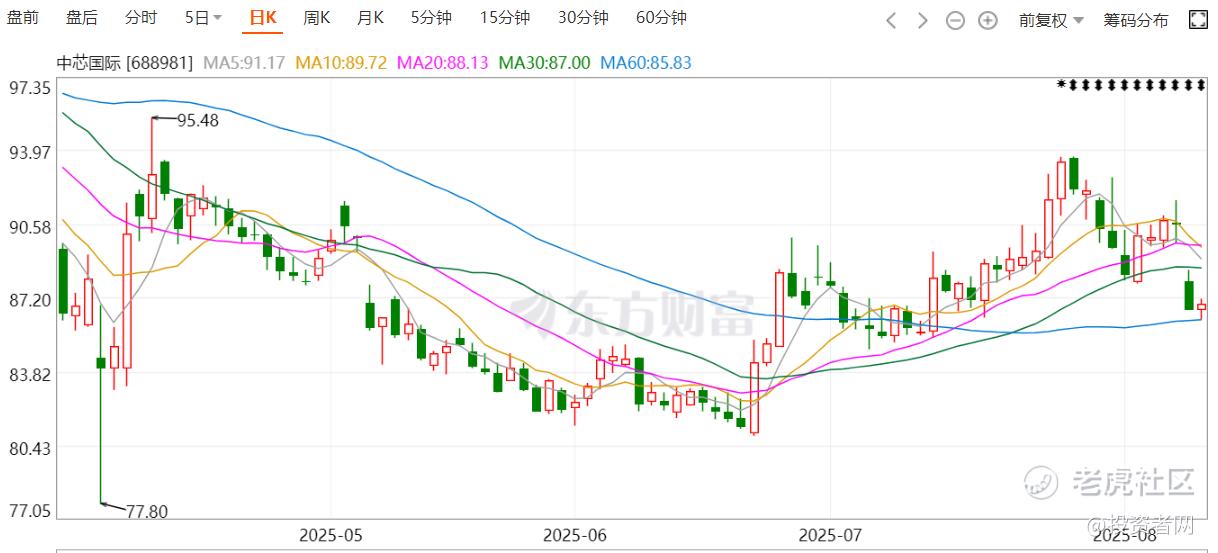Show the 盘后 after-hours view
This screenshot has height=553, width=1218.
pyautogui.click(x=82, y=18)
